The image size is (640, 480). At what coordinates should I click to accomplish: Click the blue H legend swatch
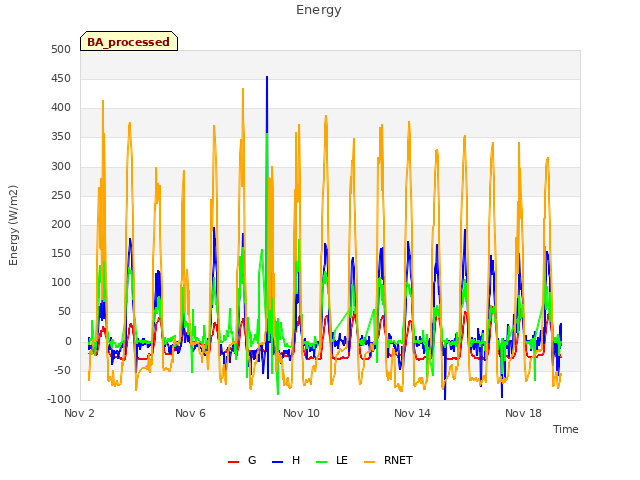pos(277,462)
